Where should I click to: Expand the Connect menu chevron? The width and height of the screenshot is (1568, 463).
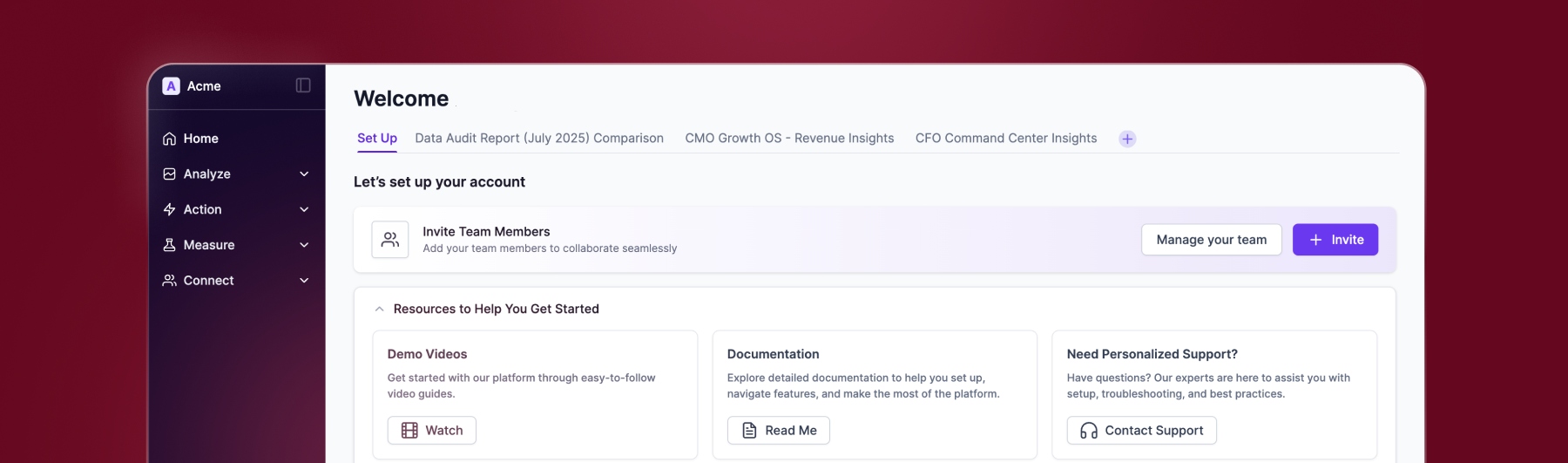304,281
